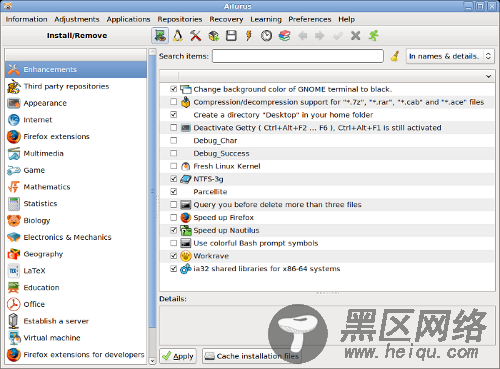500x369 pixels.
Task: Select the Statistics category
Action: click(x=76, y=204)
